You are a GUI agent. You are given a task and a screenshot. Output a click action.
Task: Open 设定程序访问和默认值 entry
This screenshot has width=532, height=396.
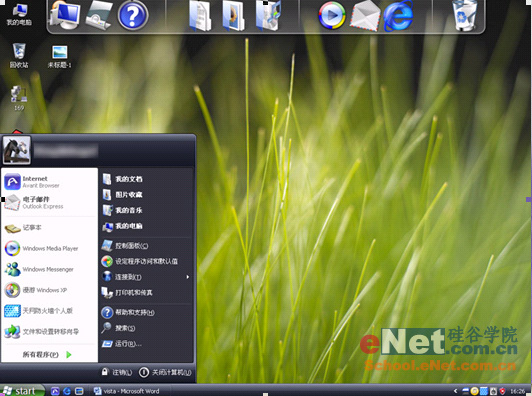tap(147, 261)
